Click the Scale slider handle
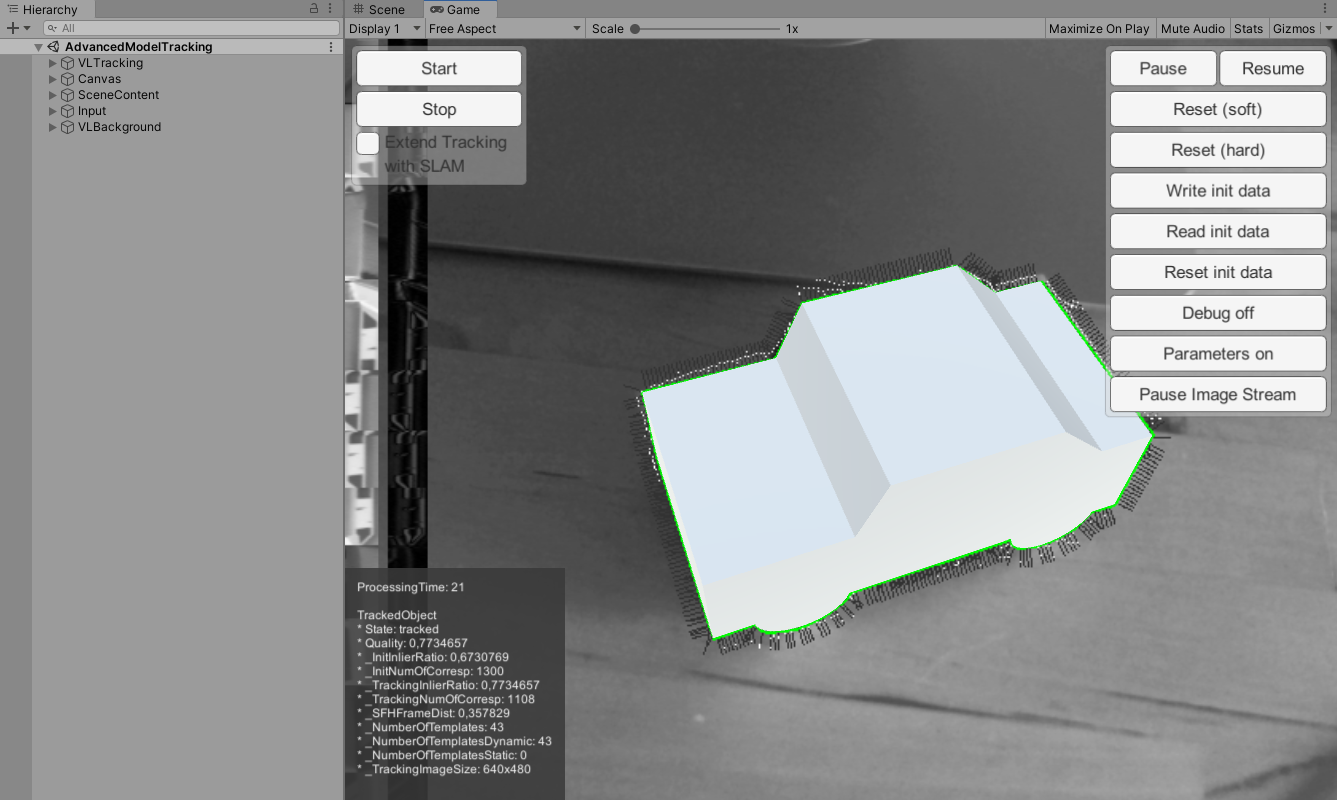This screenshot has width=1337, height=800. pyautogui.click(x=635, y=29)
